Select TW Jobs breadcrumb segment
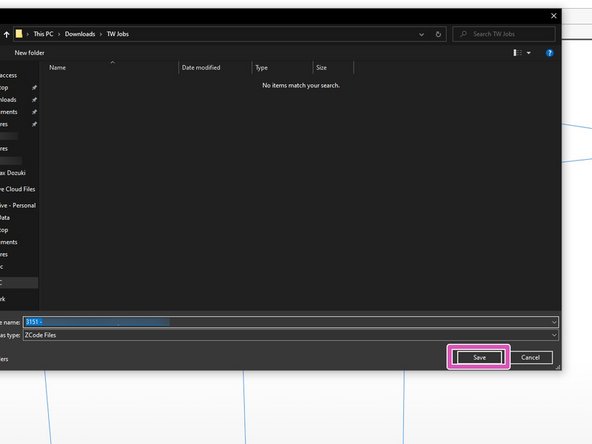Screen dimensions: 592x444 pyautogui.click(x=117, y=34)
